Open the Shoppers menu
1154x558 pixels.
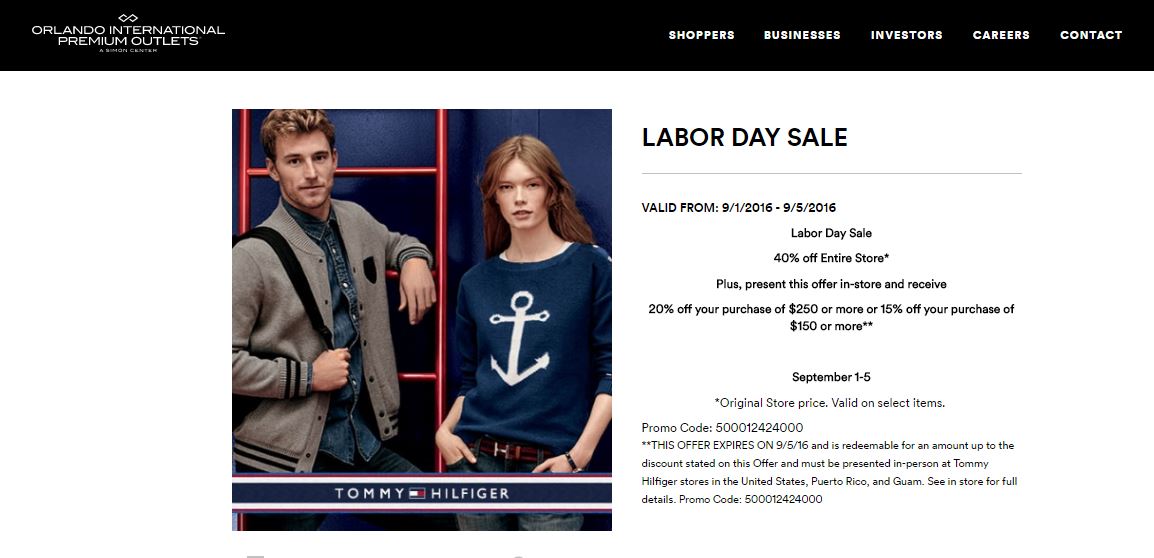pos(701,35)
